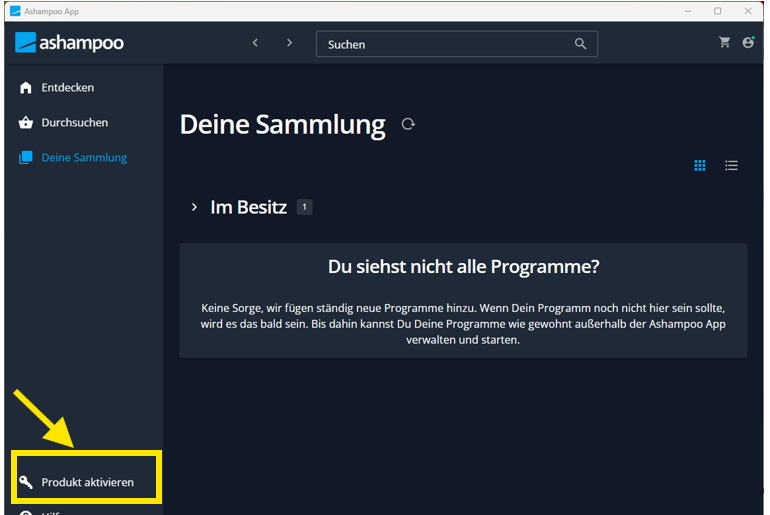Viewport: 770px width, 515px height.
Task: Click the basket icon next to Durchsuchen
Action: [26, 122]
